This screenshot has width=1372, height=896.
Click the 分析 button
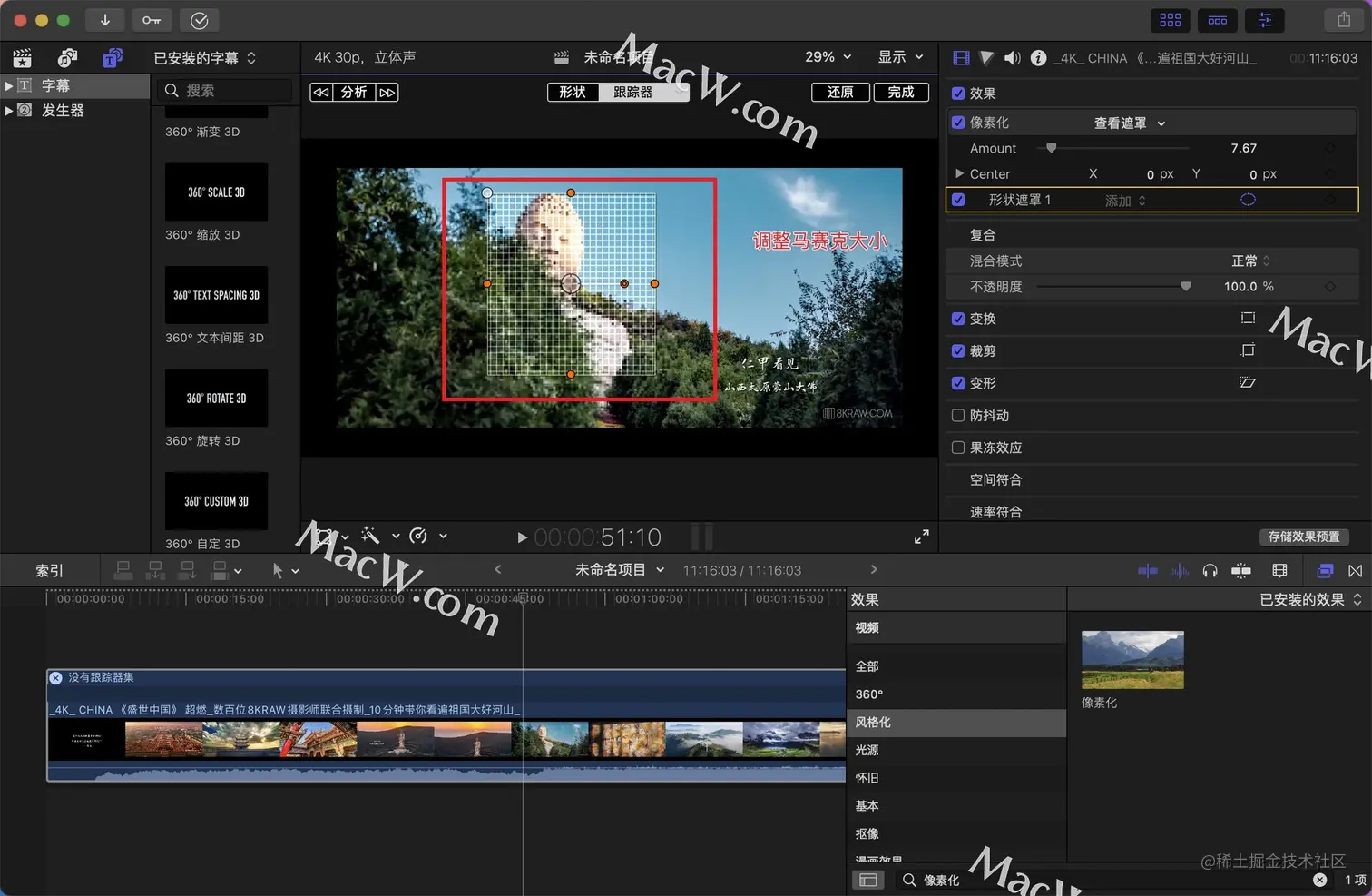[x=354, y=92]
